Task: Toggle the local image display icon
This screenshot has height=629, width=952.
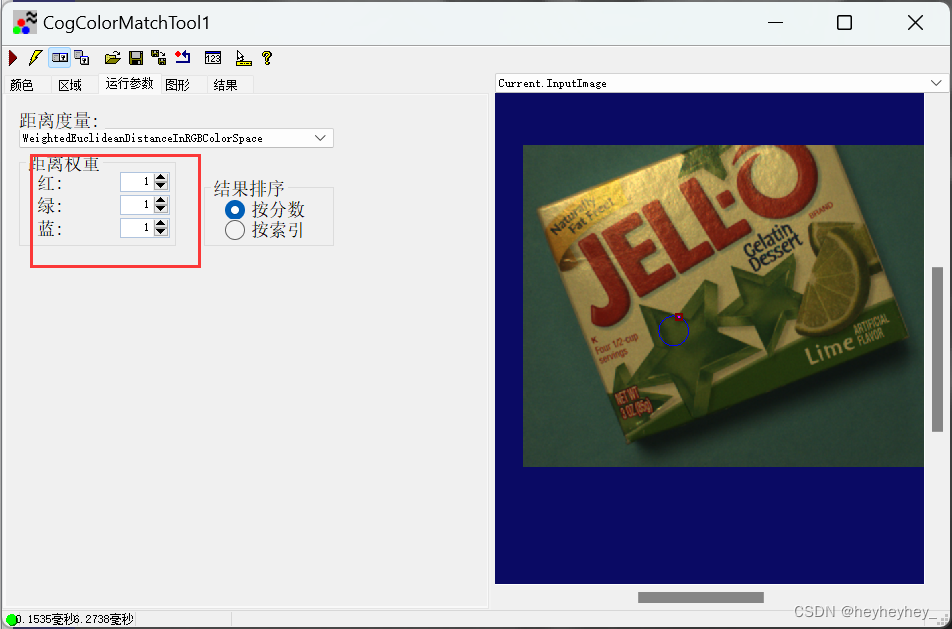Action: (x=60, y=58)
